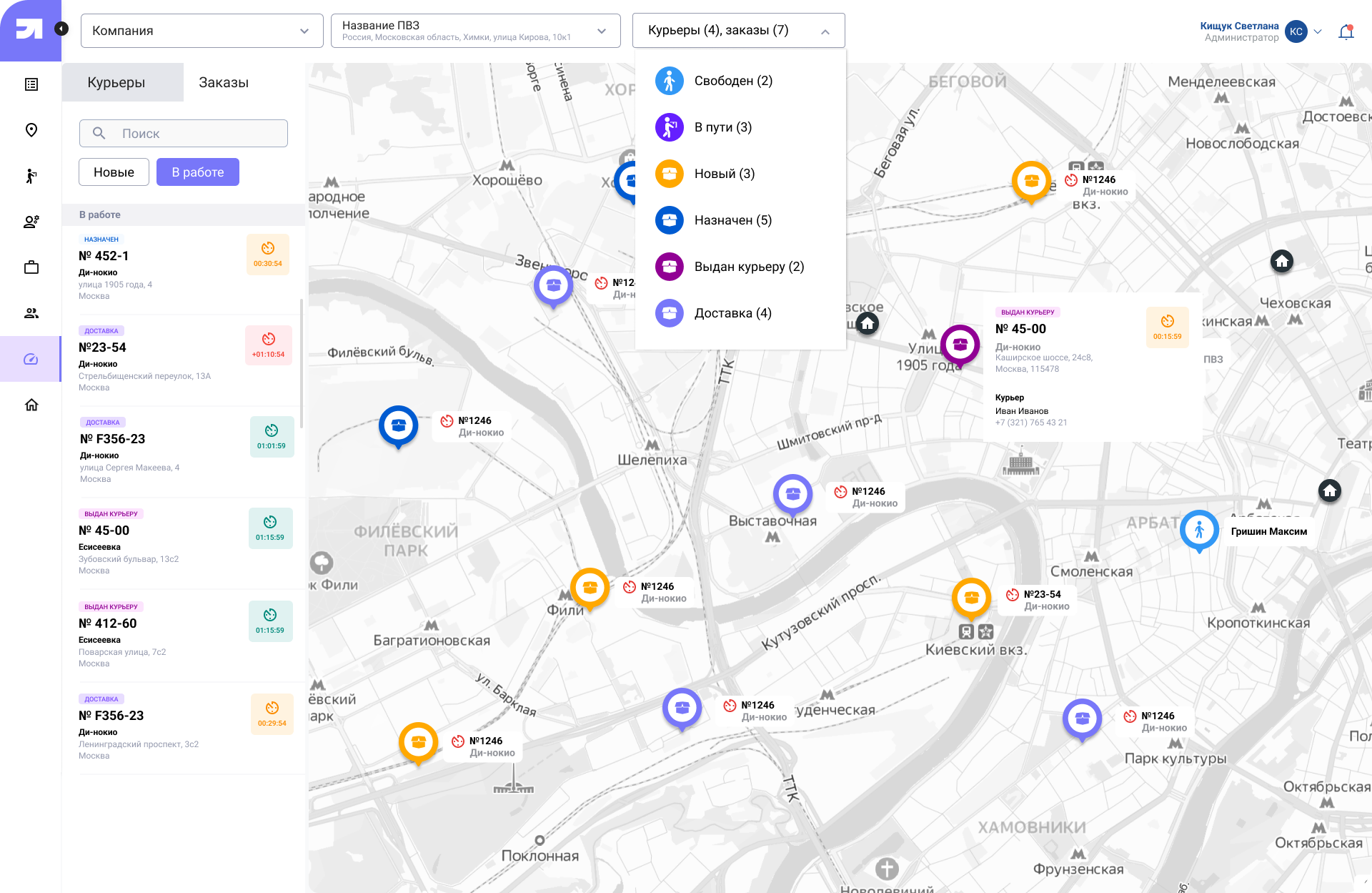Image resolution: width=1372 pixels, height=893 pixels.
Task: Switch to the Заказы tab
Action: (224, 82)
